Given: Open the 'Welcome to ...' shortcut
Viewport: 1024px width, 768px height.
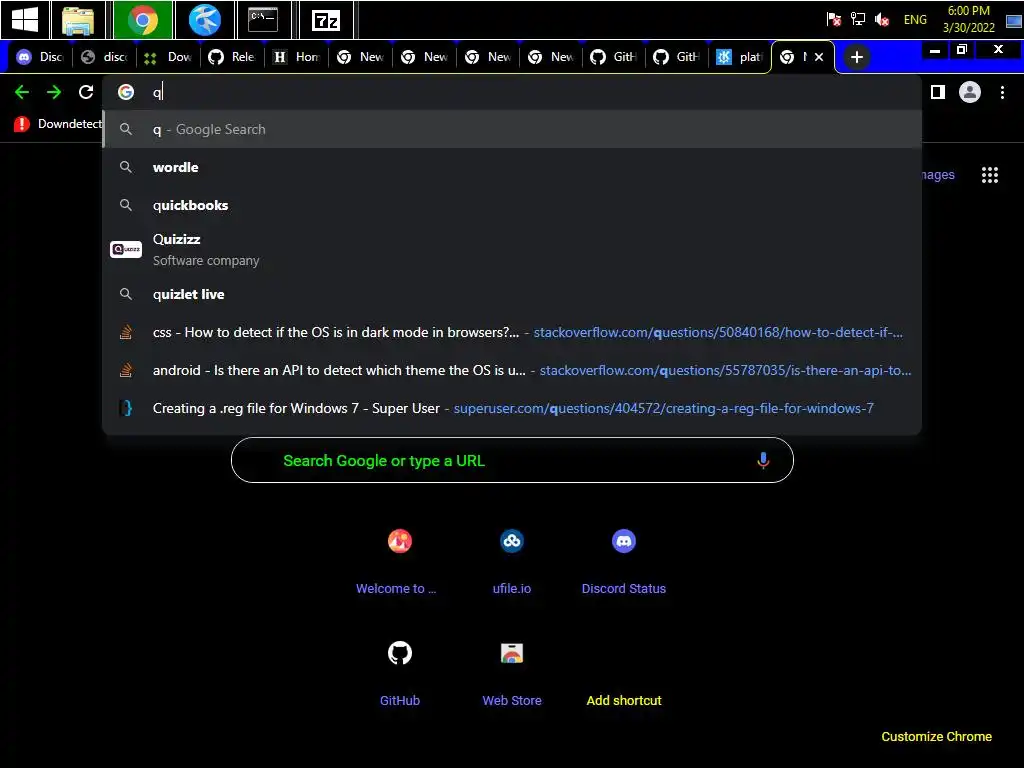Looking at the screenshot, I should point(399,561).
